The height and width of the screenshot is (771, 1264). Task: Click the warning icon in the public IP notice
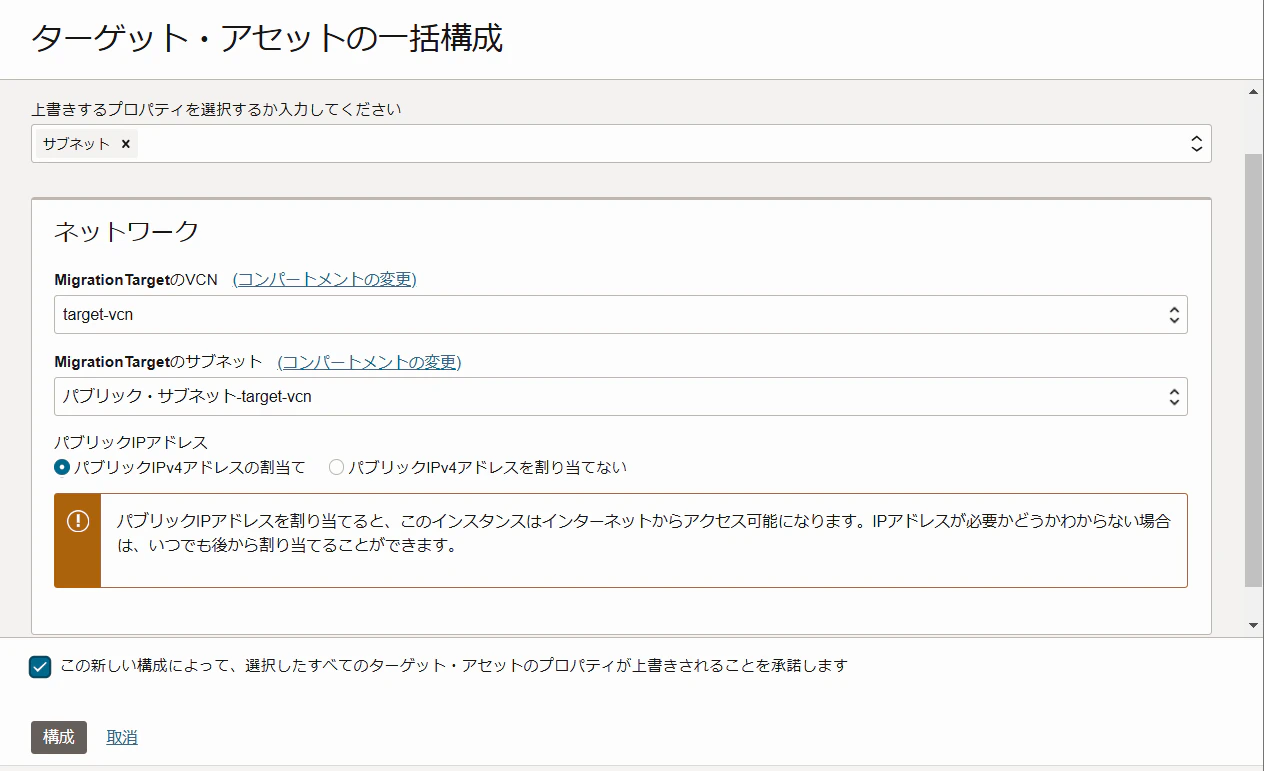(78, 521)
